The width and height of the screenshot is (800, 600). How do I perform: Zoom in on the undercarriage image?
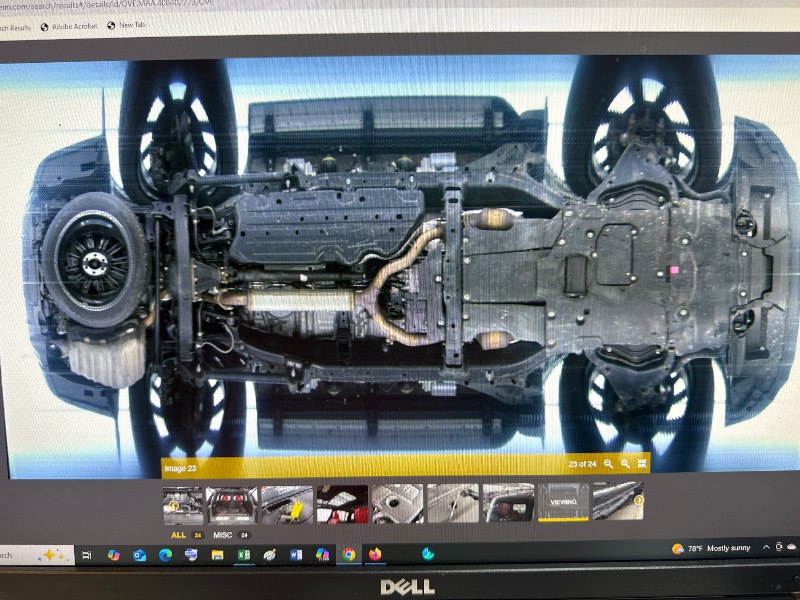(x=608, y=464)
